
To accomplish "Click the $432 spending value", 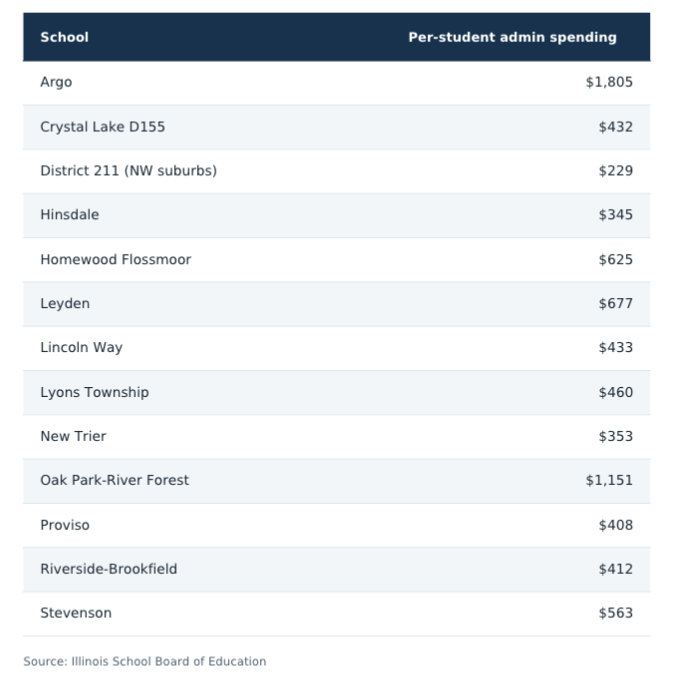I will point(616,127).
